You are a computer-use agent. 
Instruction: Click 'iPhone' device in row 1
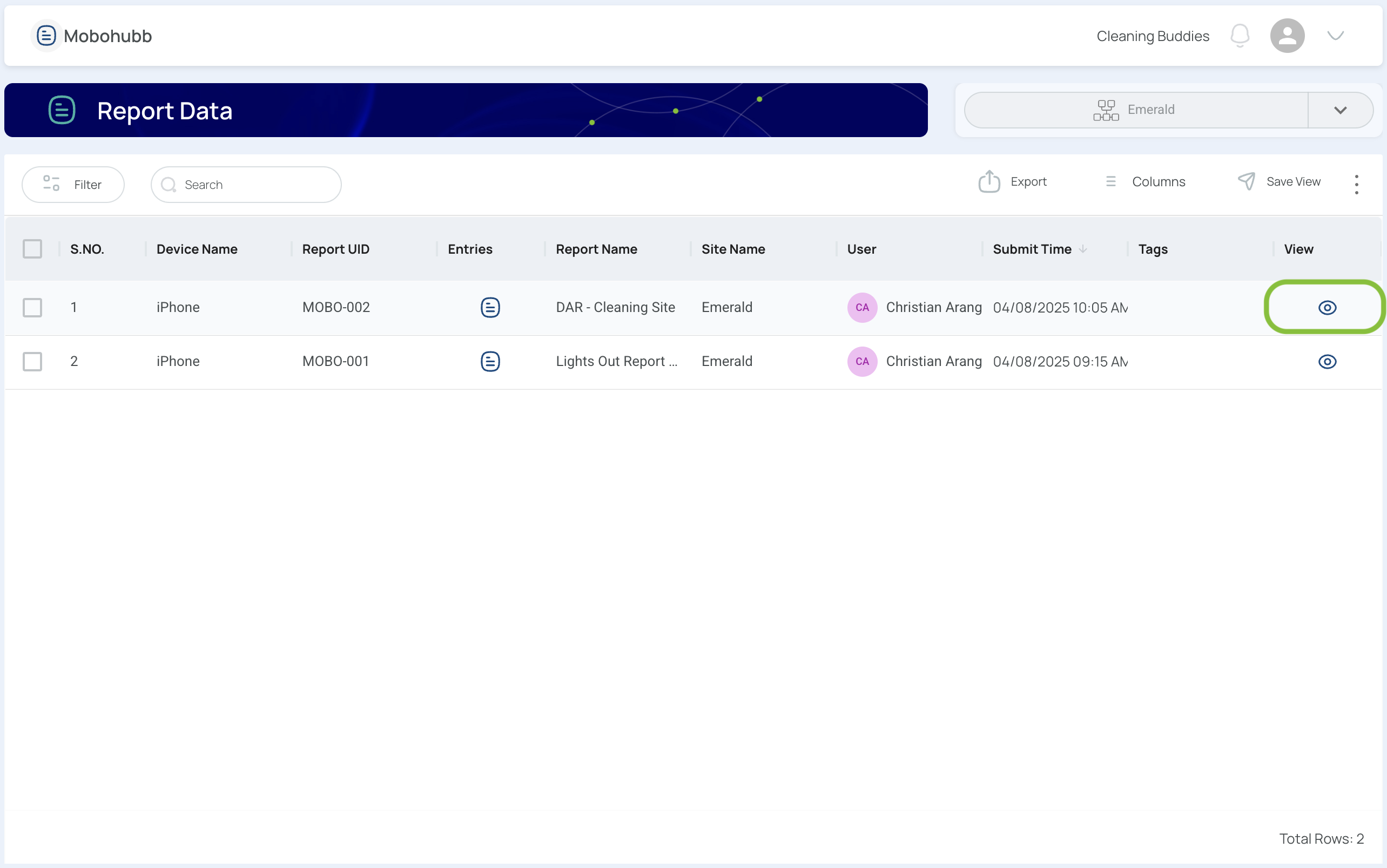pyautogui.click(x=178, y=307)
